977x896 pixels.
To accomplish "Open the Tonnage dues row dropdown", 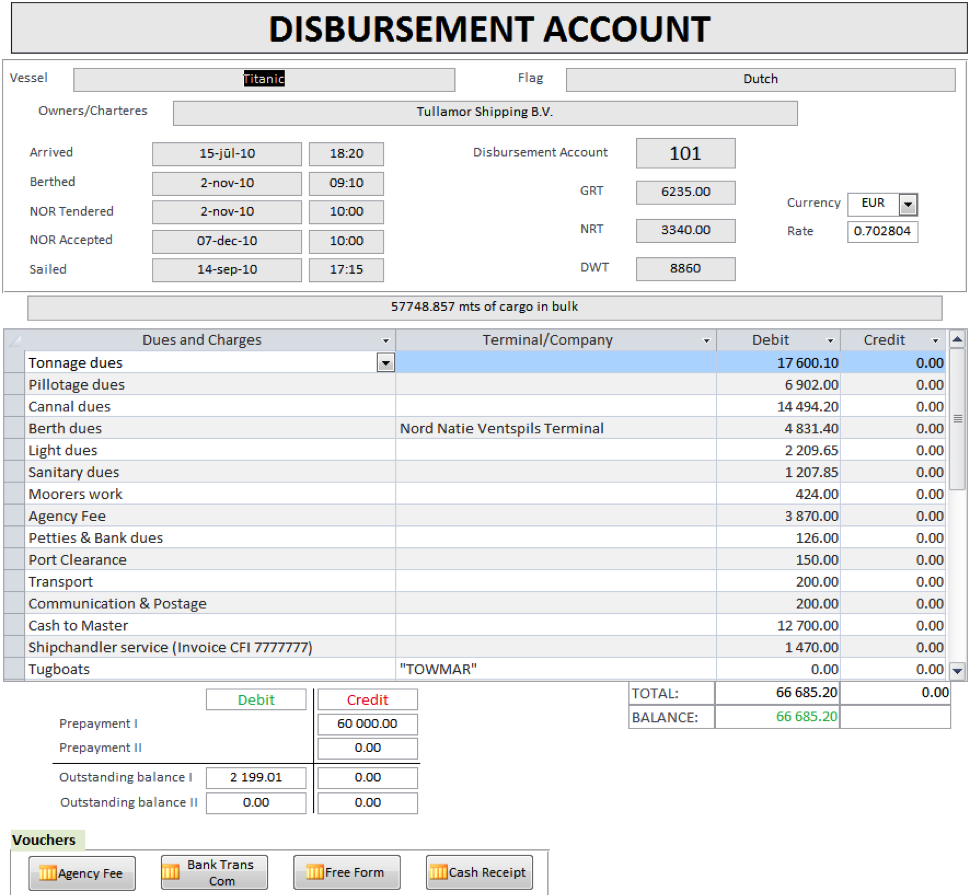I will tap(386, 364).
